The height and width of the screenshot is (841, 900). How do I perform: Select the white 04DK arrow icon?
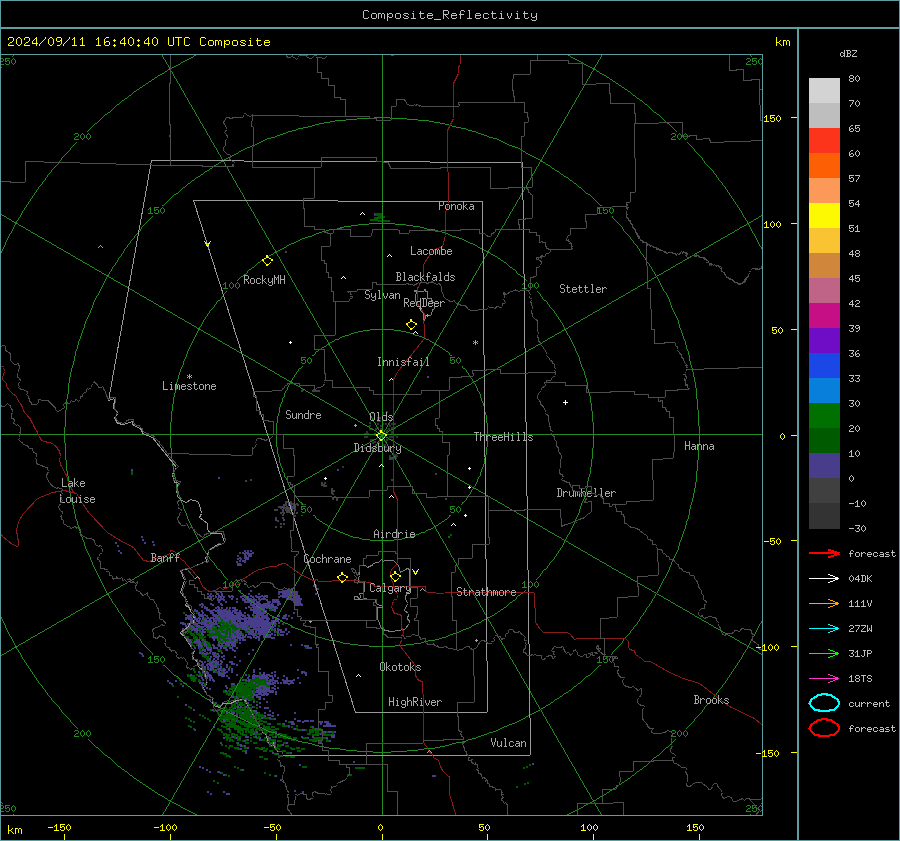coord(824,578)
